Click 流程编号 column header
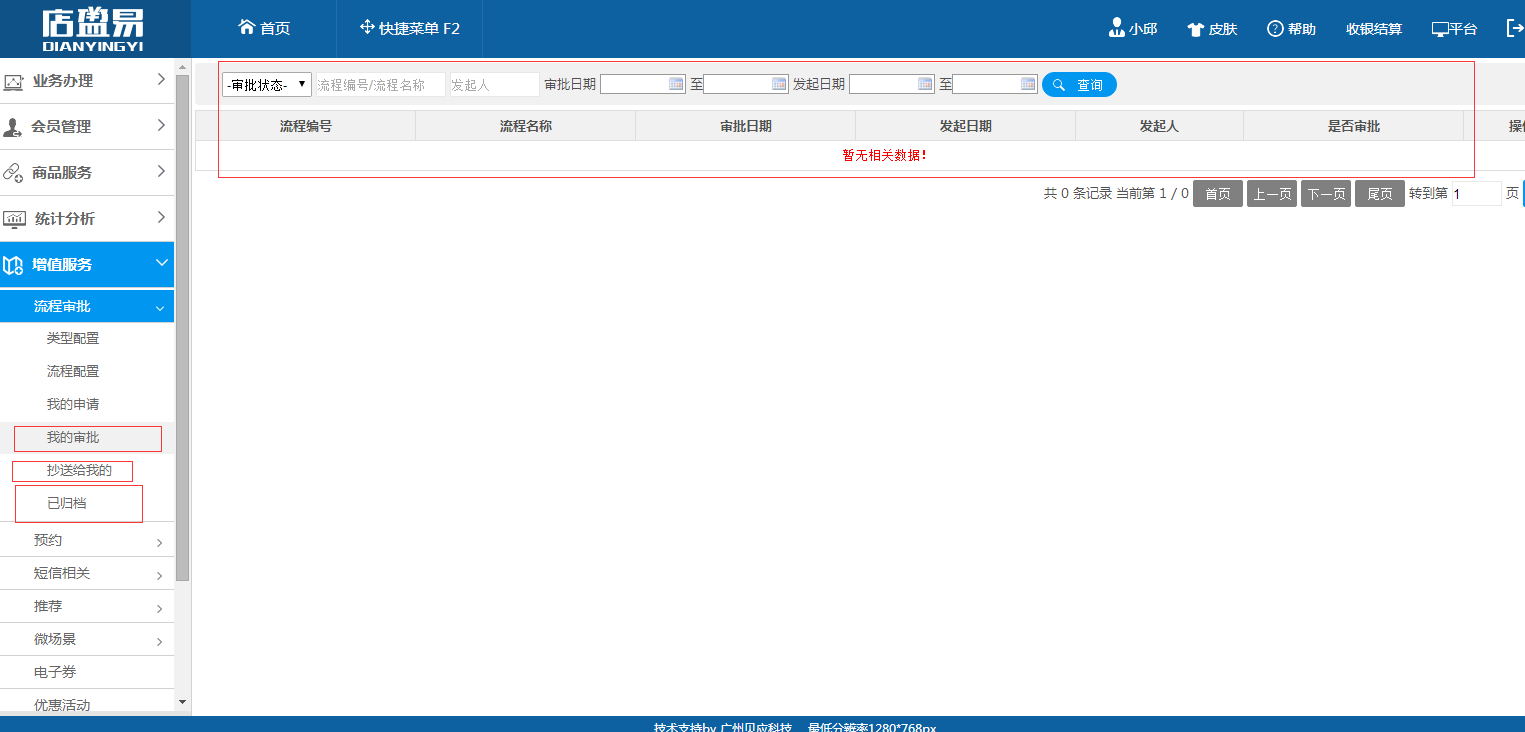The height and width of the screenshot is (732, 1525). pyautogui.click(x=306, y=126)
